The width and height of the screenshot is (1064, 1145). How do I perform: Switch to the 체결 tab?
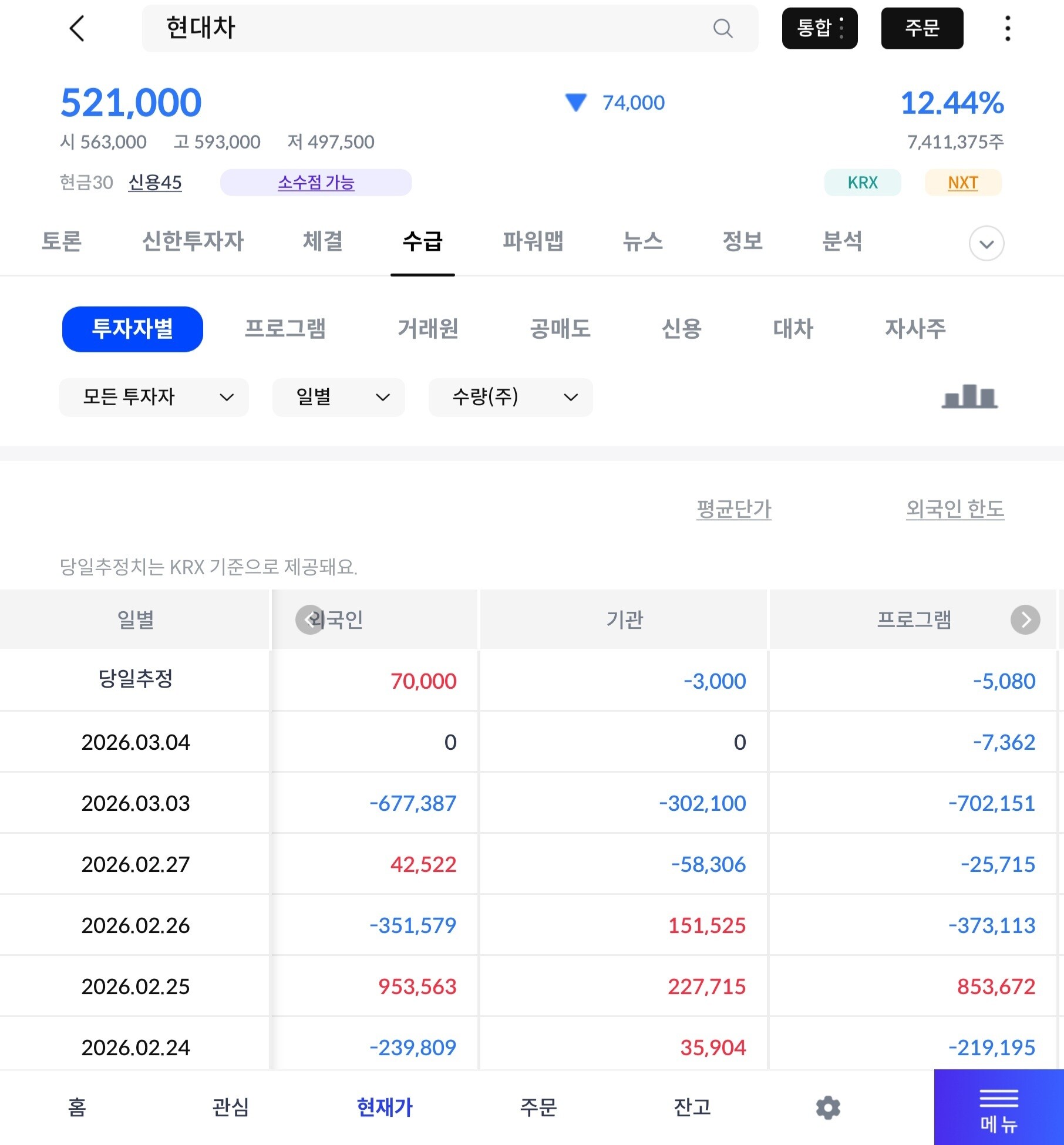tap(323, 241)
